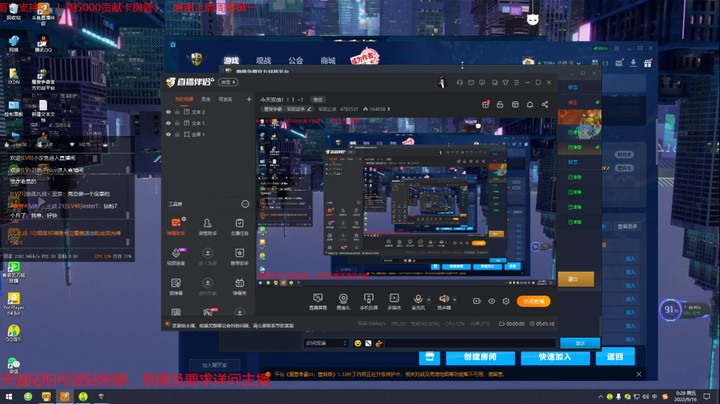Screen dimensions: 720x404
Task: Open the shop icon in the stream toolbar
Action: [x=515, y=105]
